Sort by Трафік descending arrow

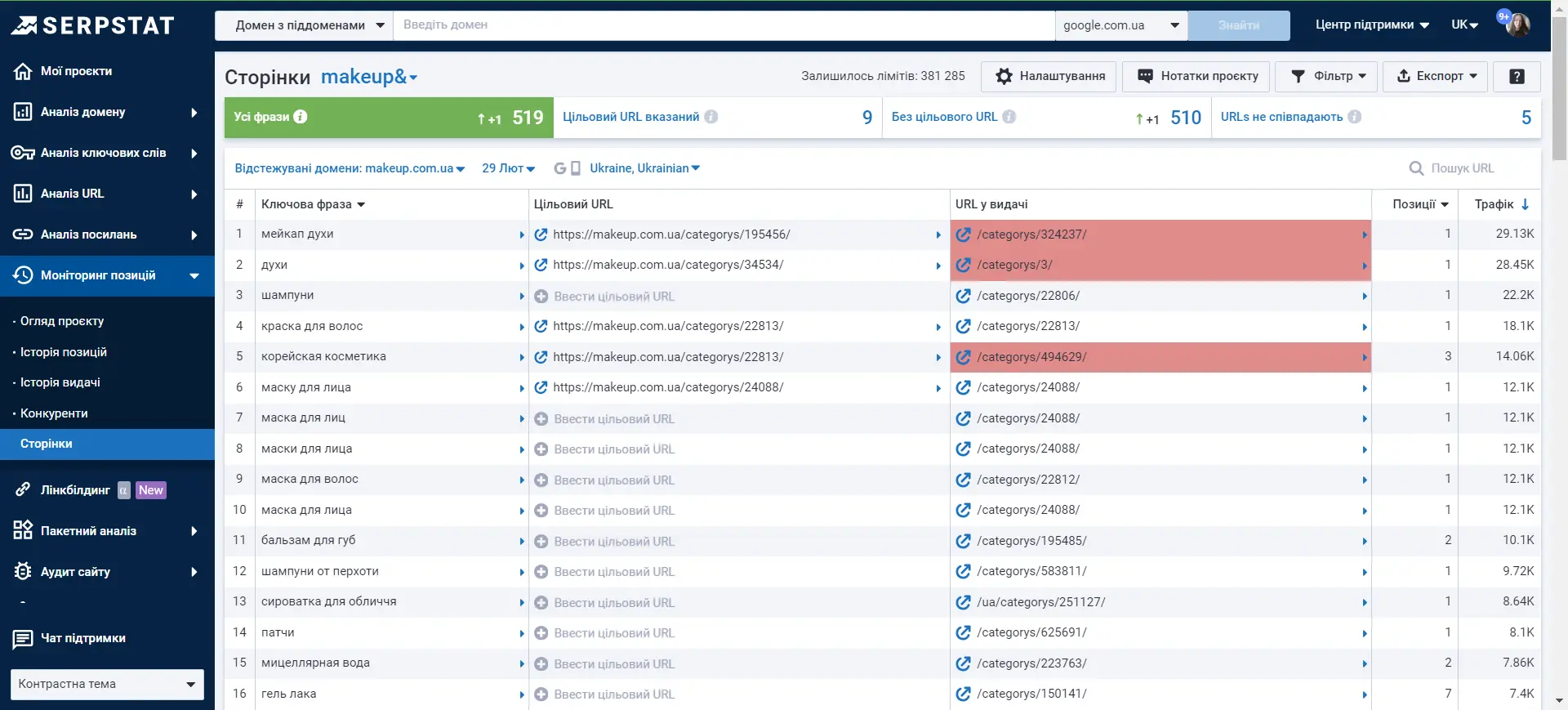pos(1525,204)
